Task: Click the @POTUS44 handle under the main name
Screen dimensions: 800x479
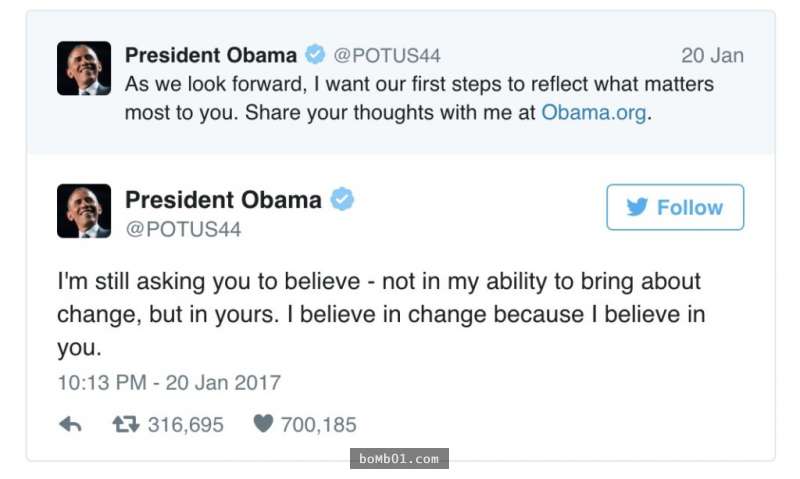Action: (183, 230)
